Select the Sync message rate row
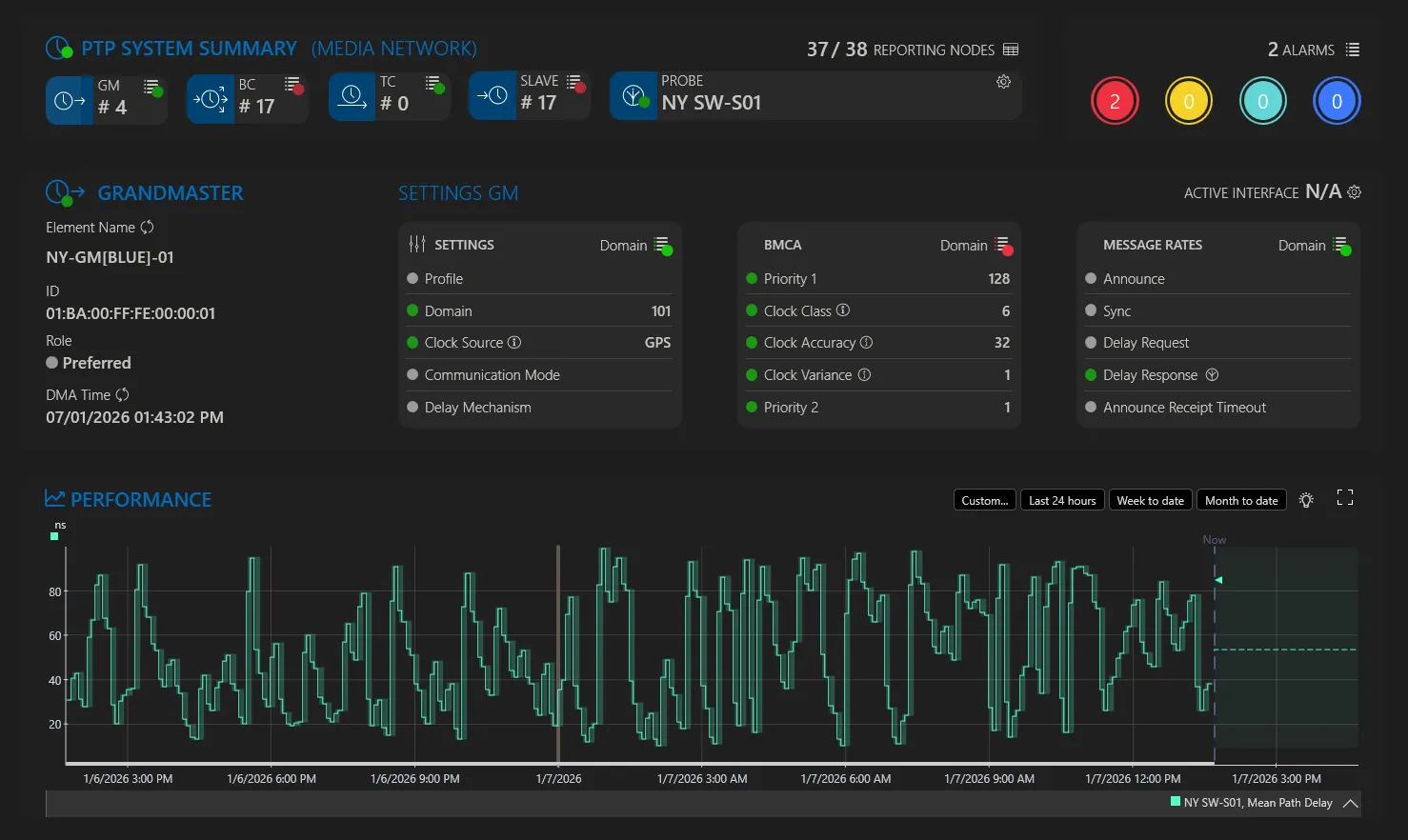 coord(1218,310)
